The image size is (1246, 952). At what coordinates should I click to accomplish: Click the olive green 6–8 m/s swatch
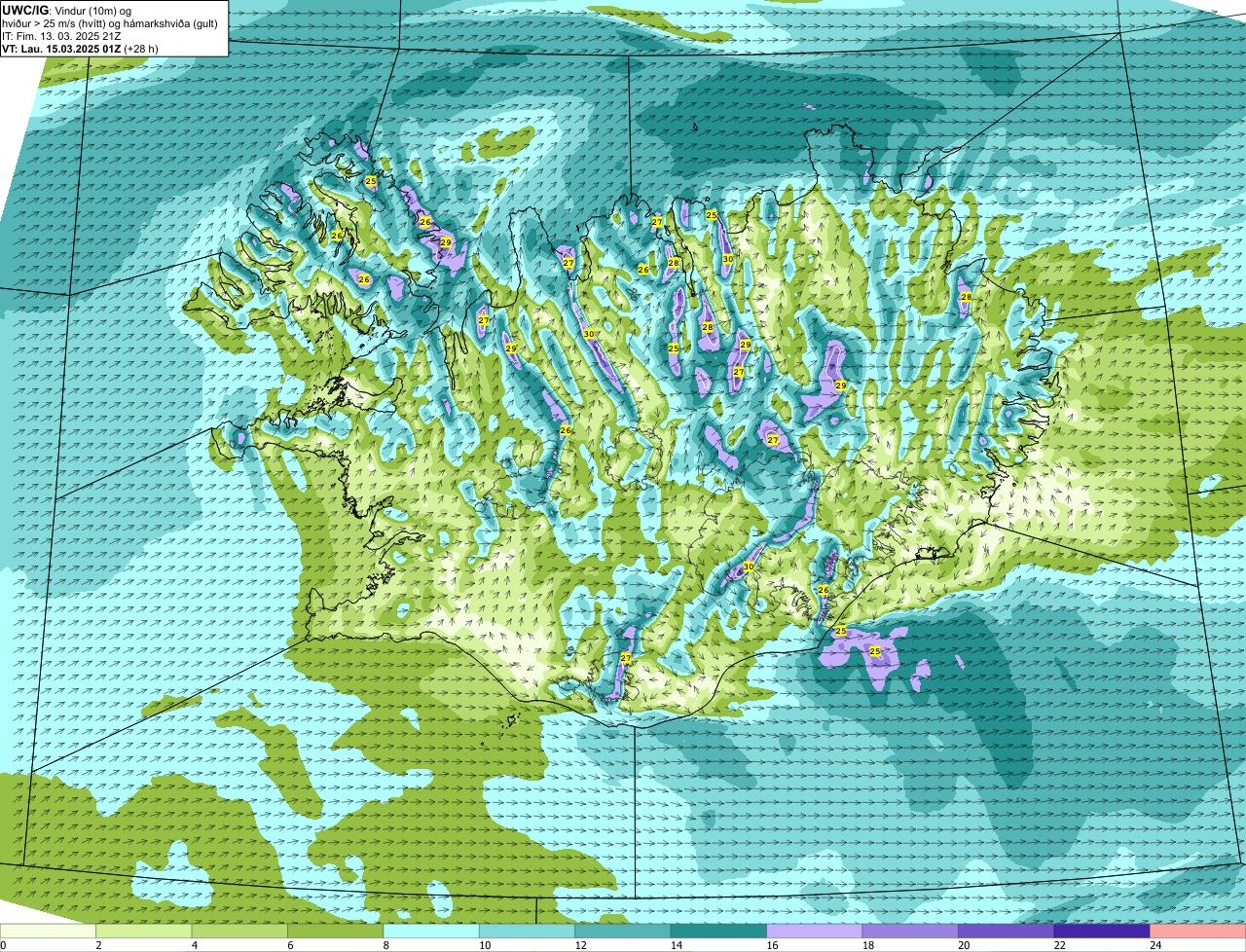tap(336, 932)
